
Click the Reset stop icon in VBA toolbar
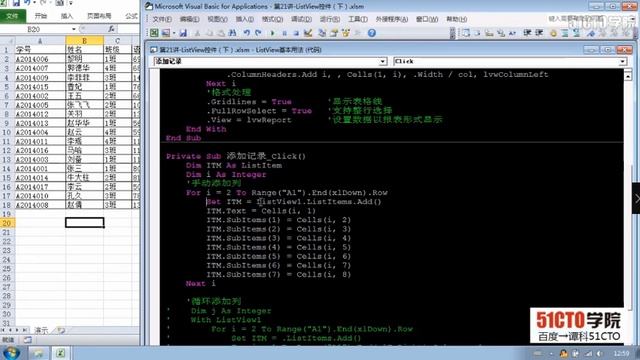coord(296,33)
